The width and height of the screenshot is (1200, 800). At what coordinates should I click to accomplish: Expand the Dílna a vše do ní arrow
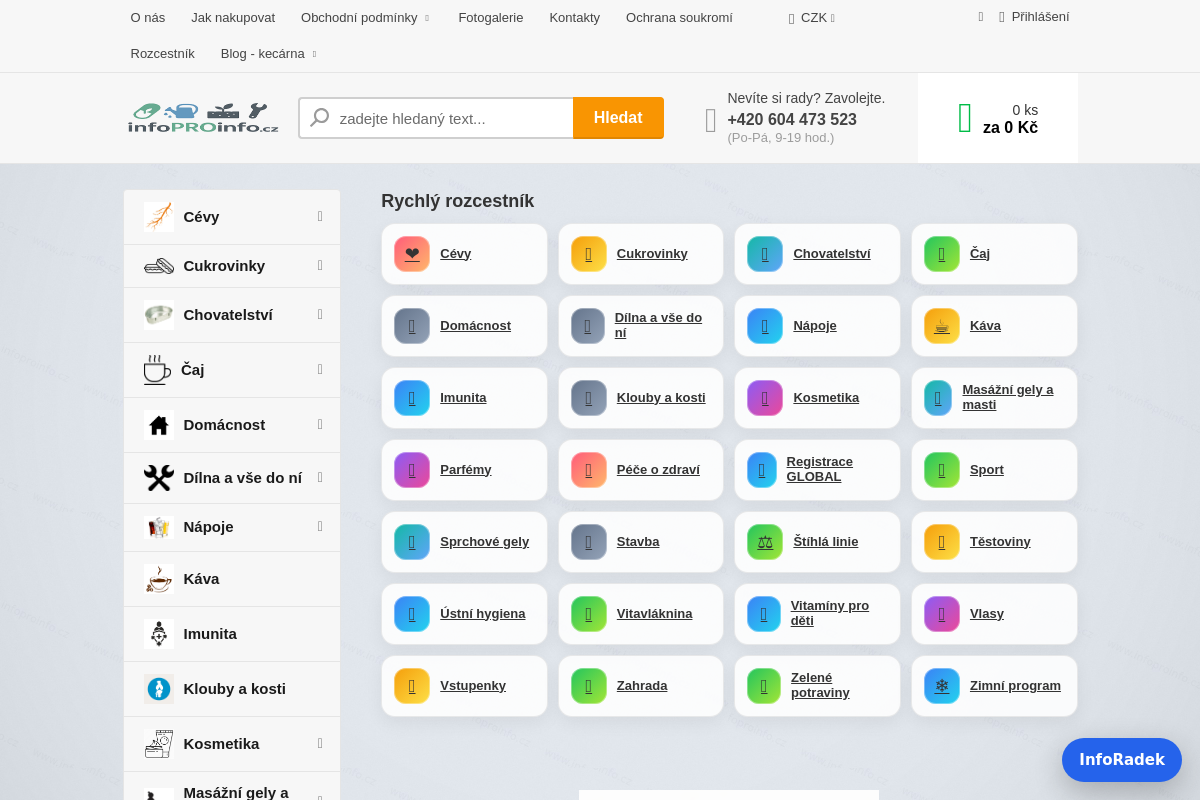pyautogui.click(x=320, y=477)
